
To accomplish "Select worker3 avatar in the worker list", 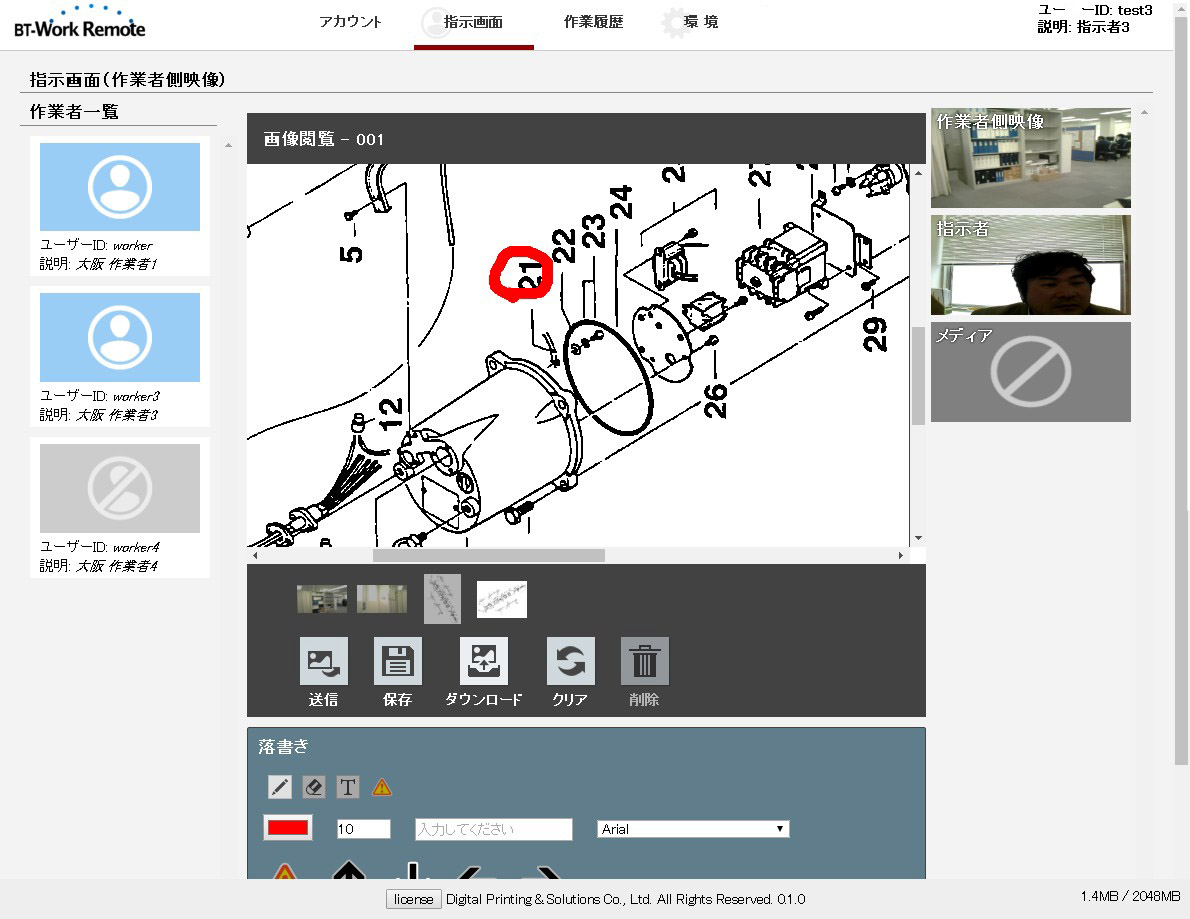I will pos(119,337).
